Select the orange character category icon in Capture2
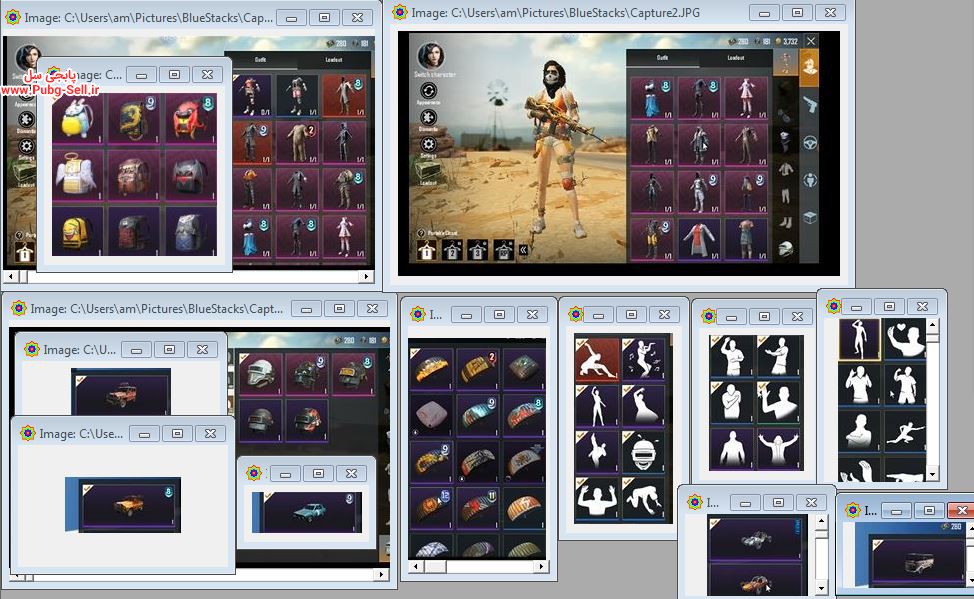Image resolution: width=974 pixels, height=599 pixels. coord(809,66)
